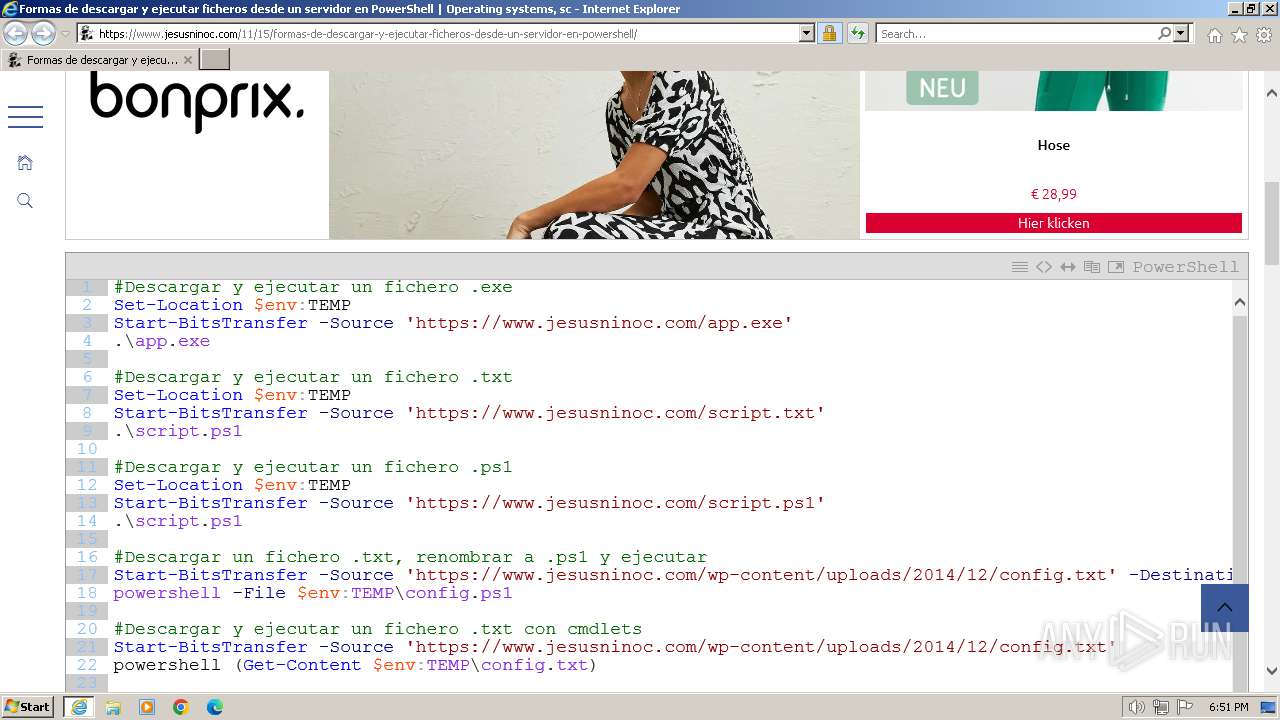Toggle plain code view icon
Image resolution: width=1280 pixels, height=720 pixels.
[x=1044, y=267]
